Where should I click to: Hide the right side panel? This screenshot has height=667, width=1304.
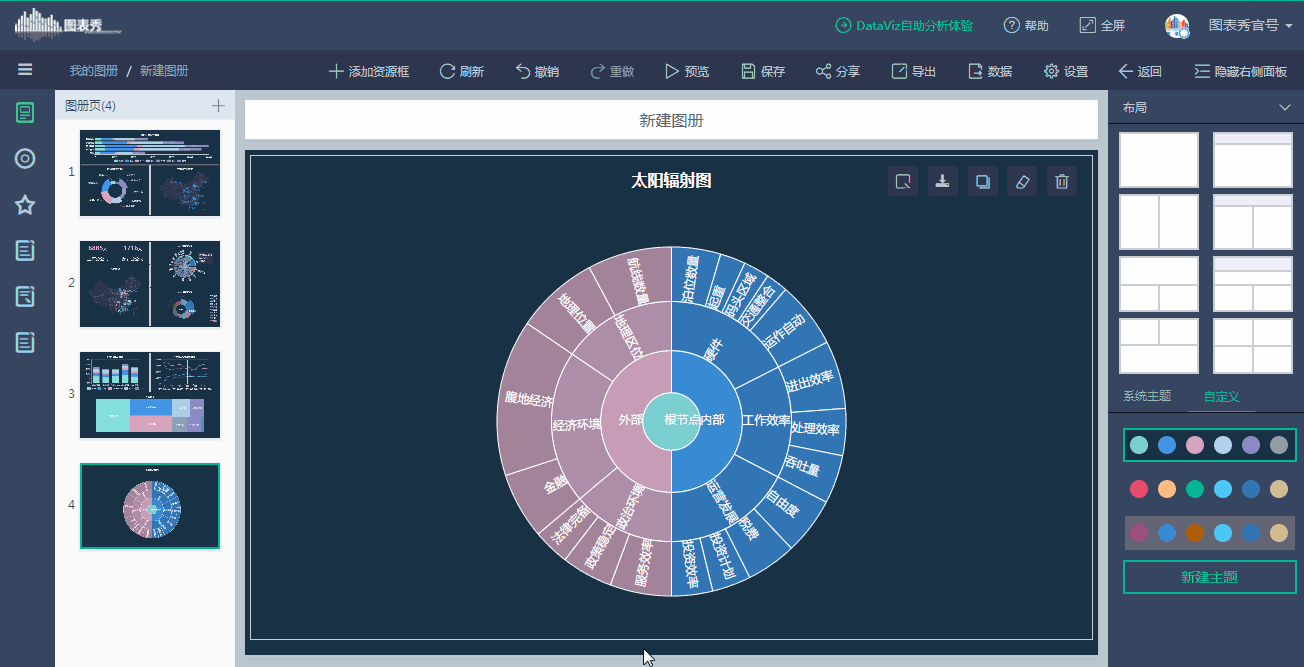click(1240, 71)
